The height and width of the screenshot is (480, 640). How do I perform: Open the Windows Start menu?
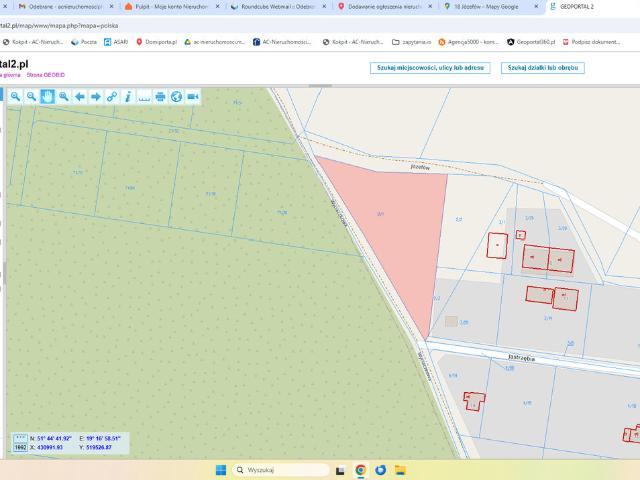click(221, 470)
